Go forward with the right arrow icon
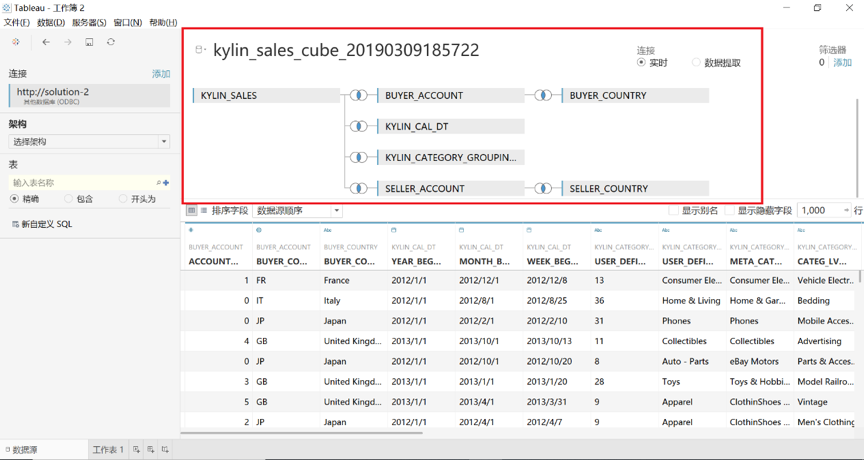 click(x=68, y=42)
